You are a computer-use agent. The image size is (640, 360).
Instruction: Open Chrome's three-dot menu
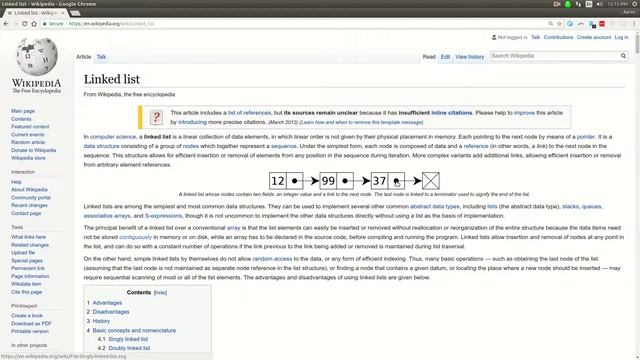pyautogui.click(x=634, y=24)
